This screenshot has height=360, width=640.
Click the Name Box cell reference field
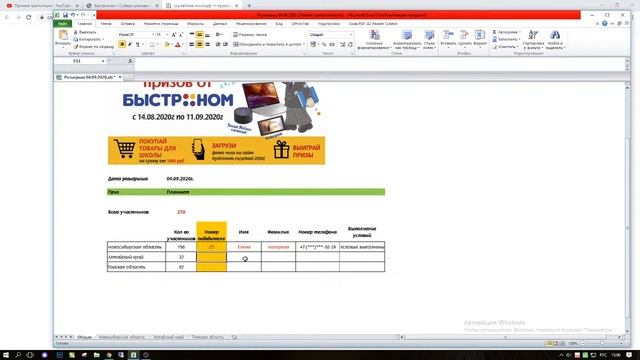pos(78,61)
